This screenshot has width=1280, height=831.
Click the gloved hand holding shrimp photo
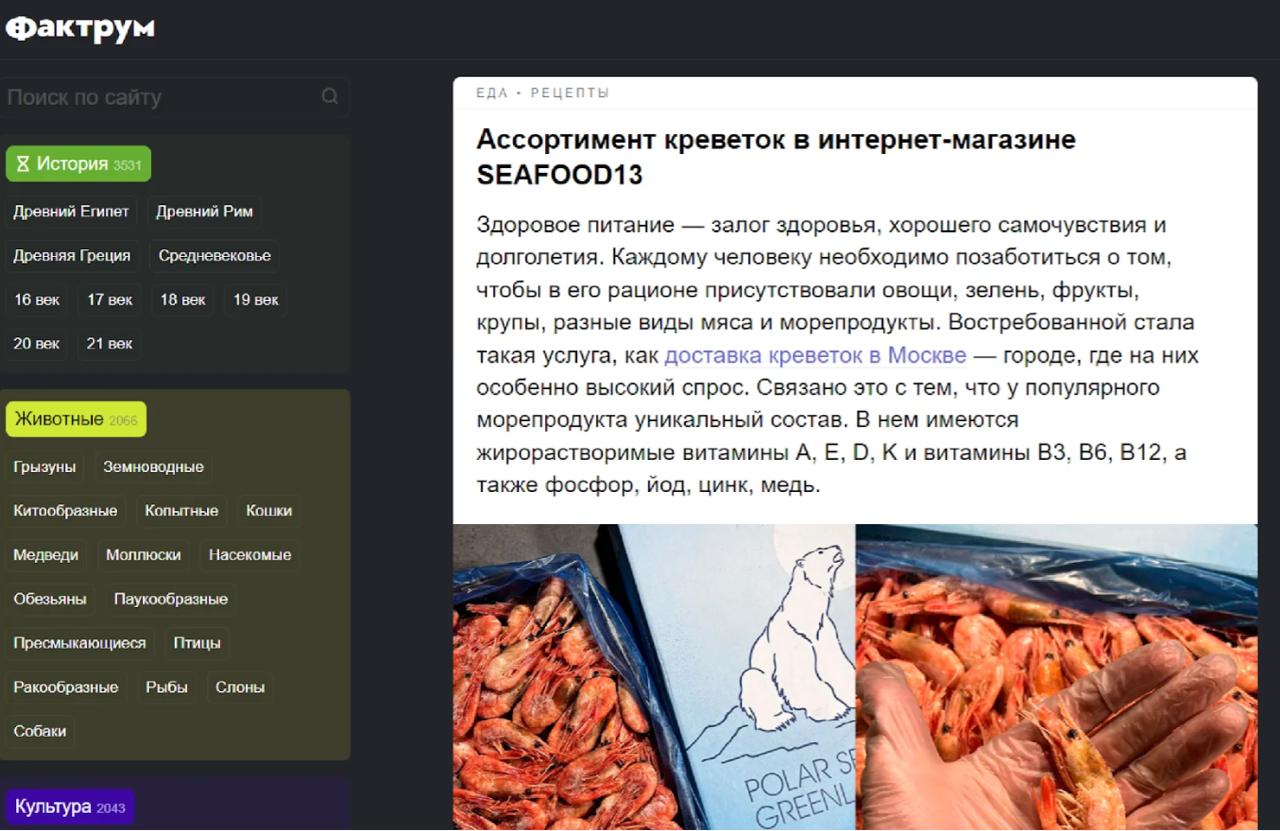point(1057,677)
